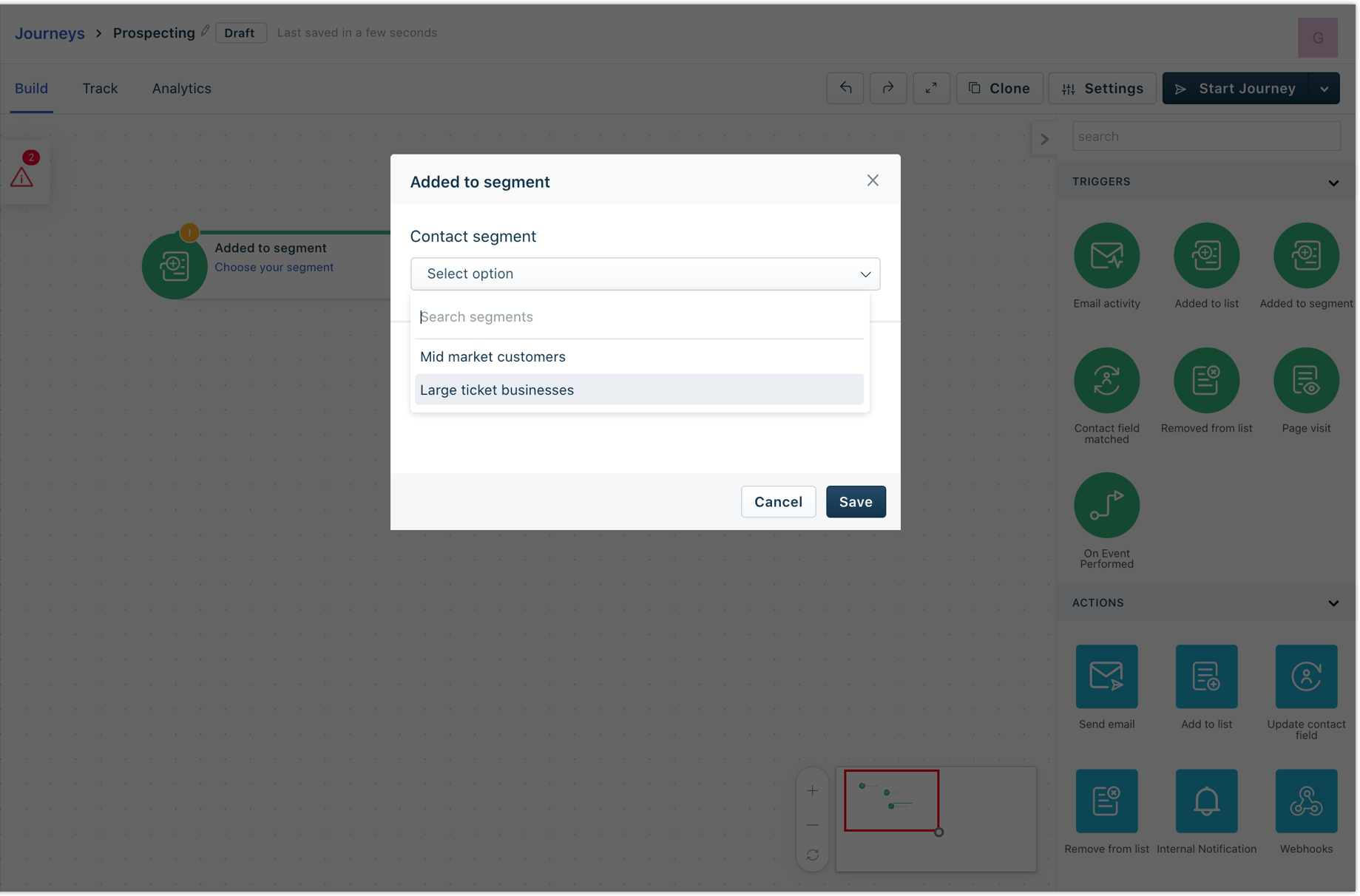The image size is (1360, 896).
Task: Select the Add to list action icon
Action: [x=1206, y=676]
